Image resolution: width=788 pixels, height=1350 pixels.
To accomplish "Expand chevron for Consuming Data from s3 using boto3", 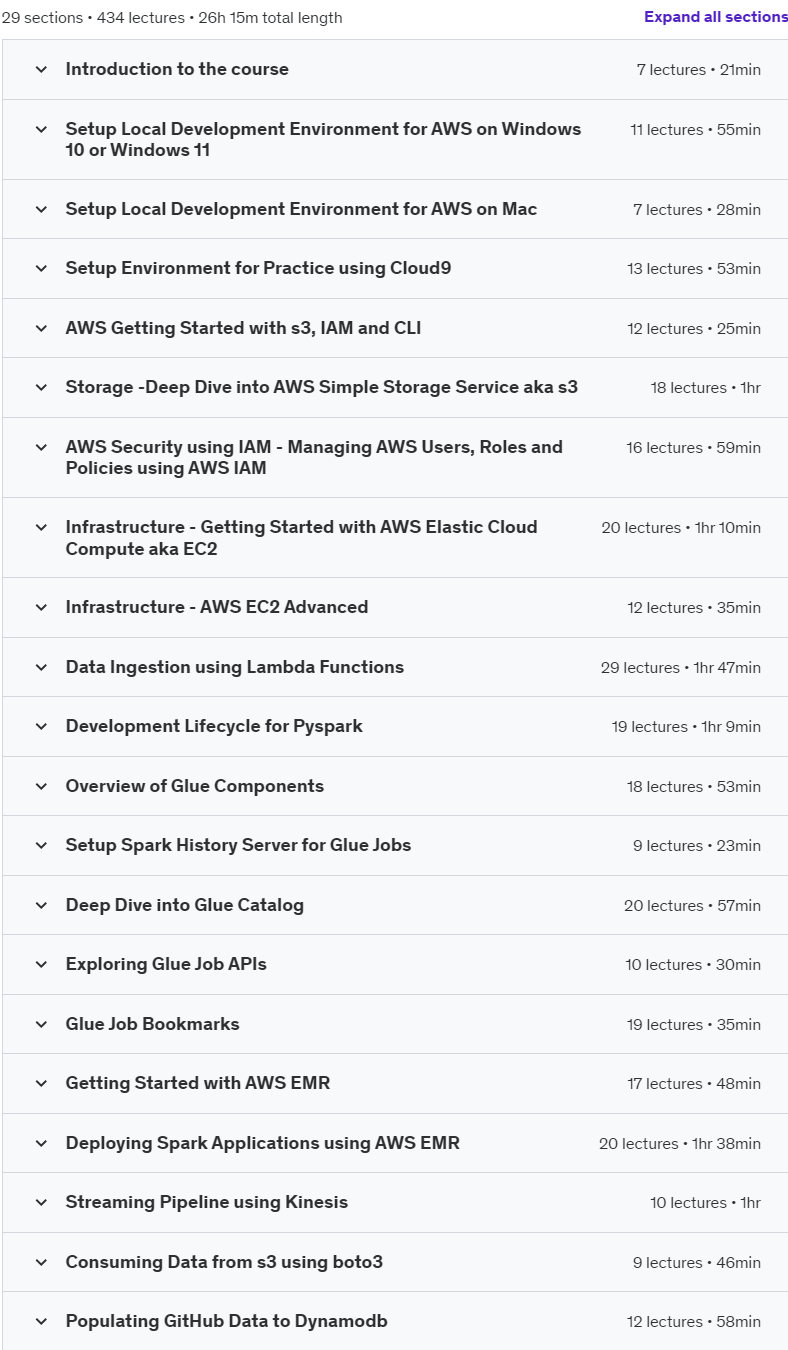I will coord(41,1262).
